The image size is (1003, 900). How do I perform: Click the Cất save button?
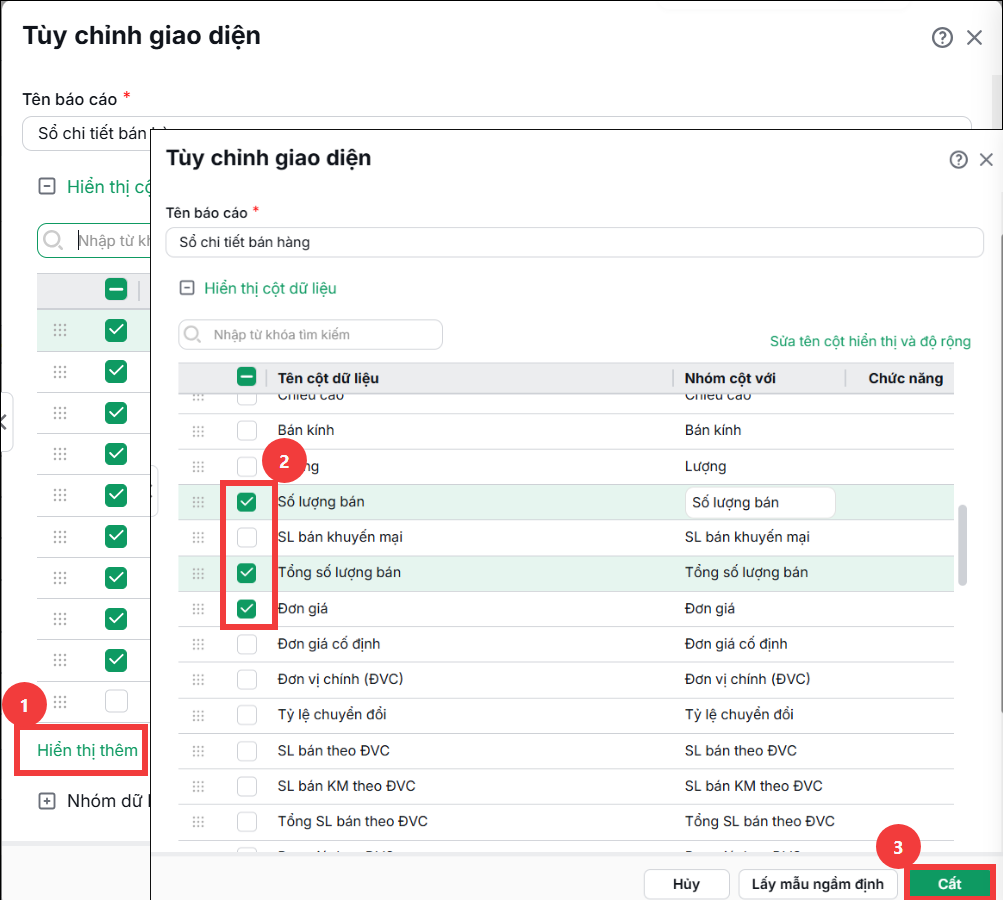(x=949, y=883)
